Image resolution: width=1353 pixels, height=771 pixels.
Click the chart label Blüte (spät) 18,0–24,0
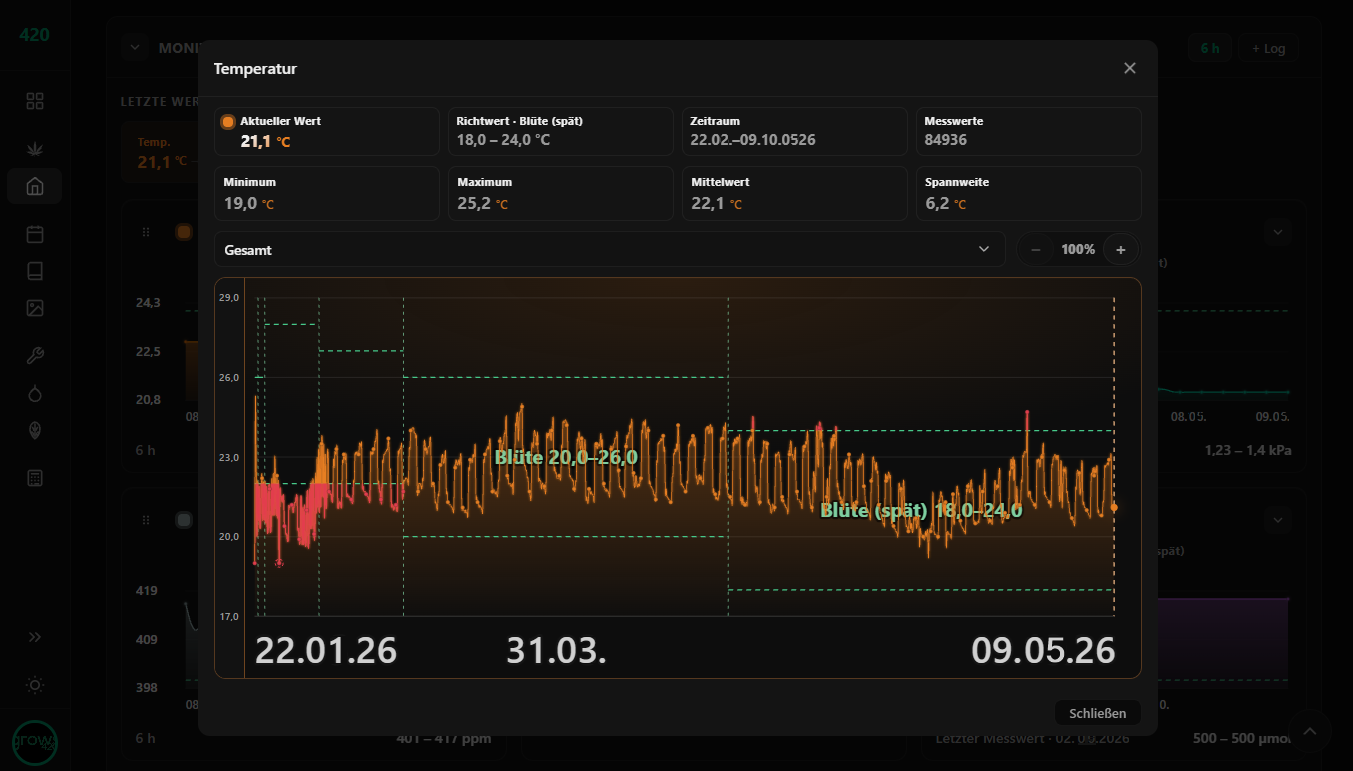point(921,510)
